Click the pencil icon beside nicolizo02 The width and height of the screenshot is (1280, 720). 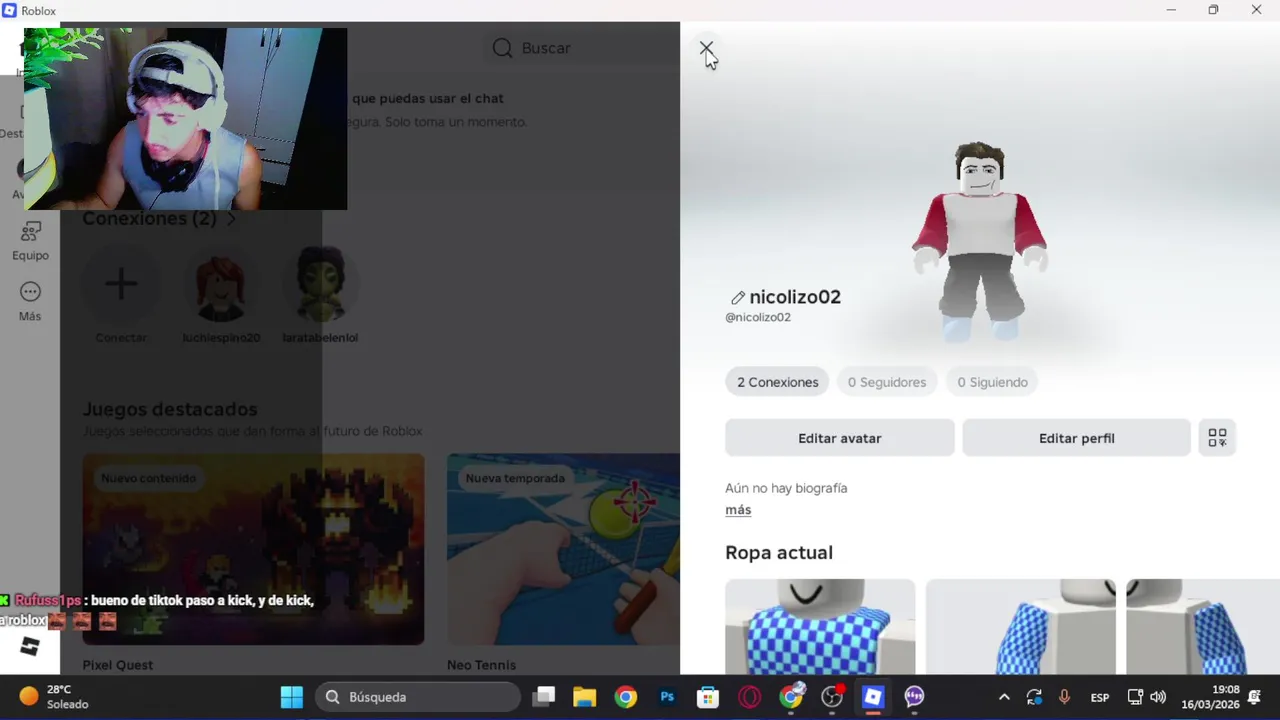click(738, 297)
